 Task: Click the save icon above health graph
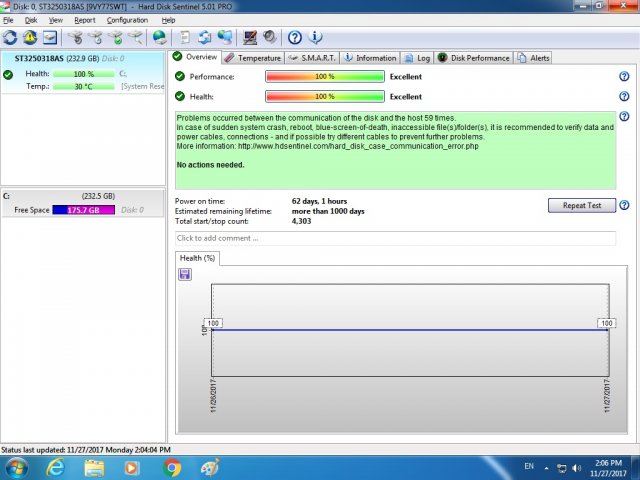(x=184, y=274)
